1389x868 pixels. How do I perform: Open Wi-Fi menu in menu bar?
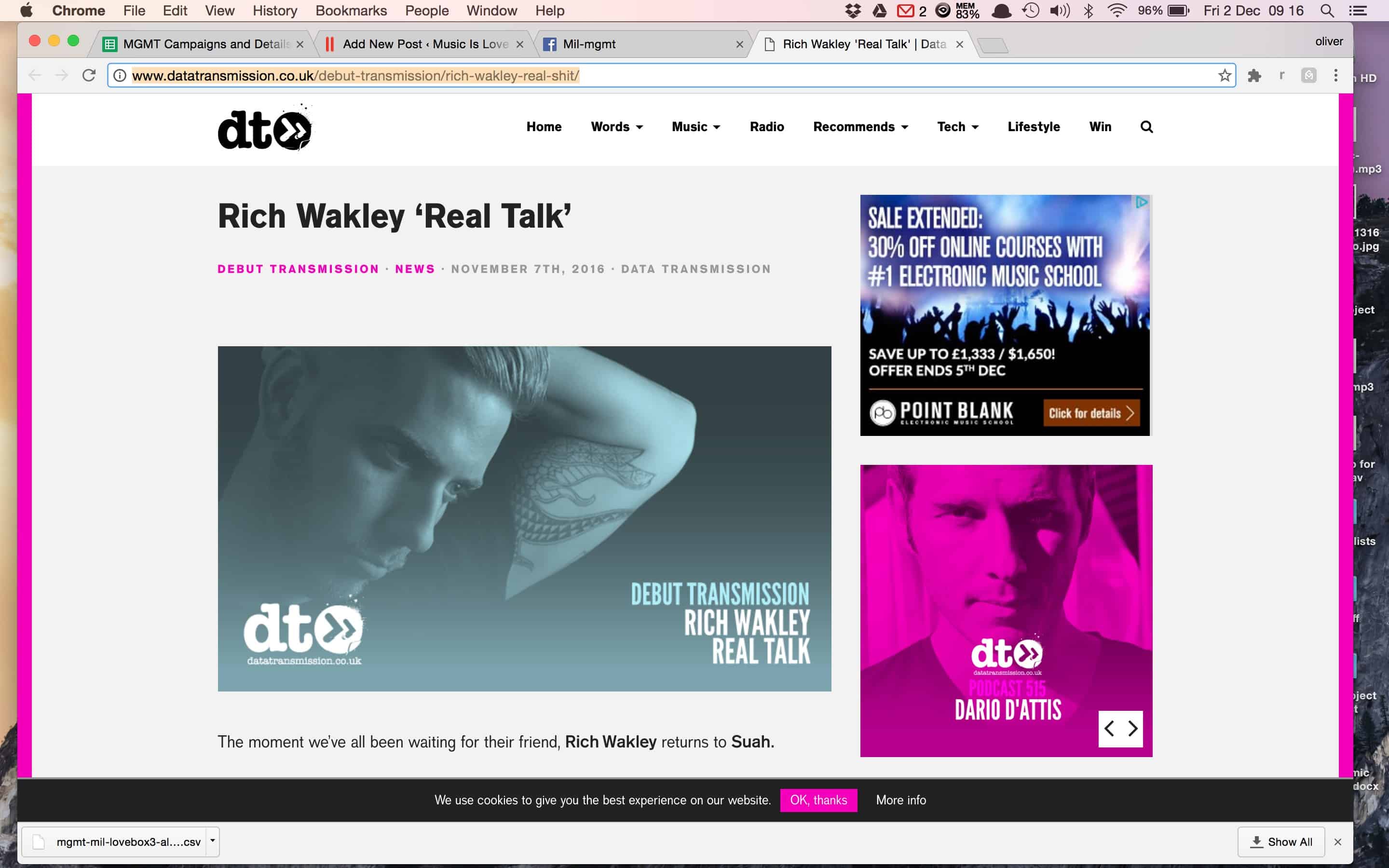tap(1117, 11)
